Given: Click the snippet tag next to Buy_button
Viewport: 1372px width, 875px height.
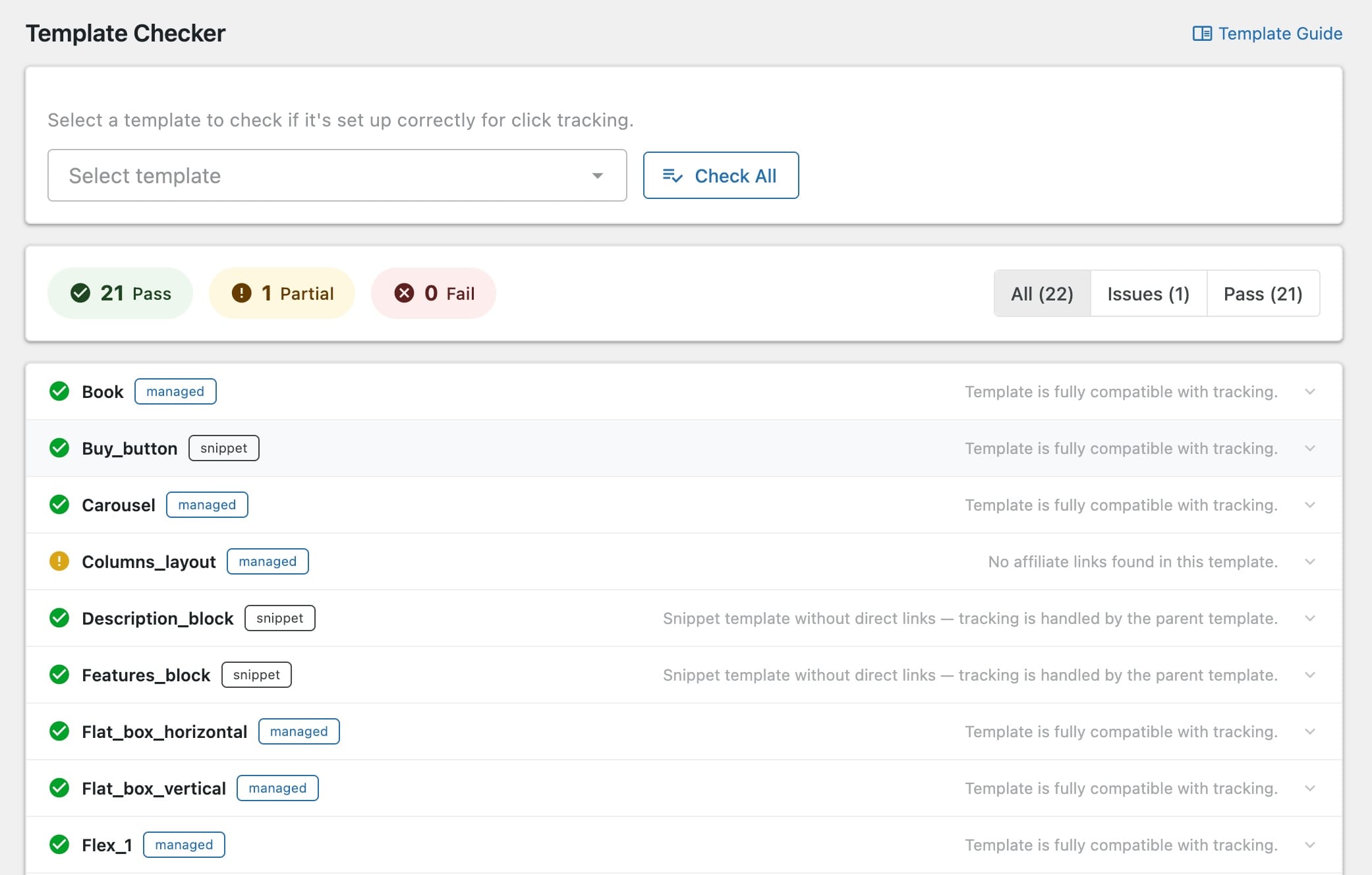Looking at the screenshot, I should pyautogui.click(x=223, y=448).
